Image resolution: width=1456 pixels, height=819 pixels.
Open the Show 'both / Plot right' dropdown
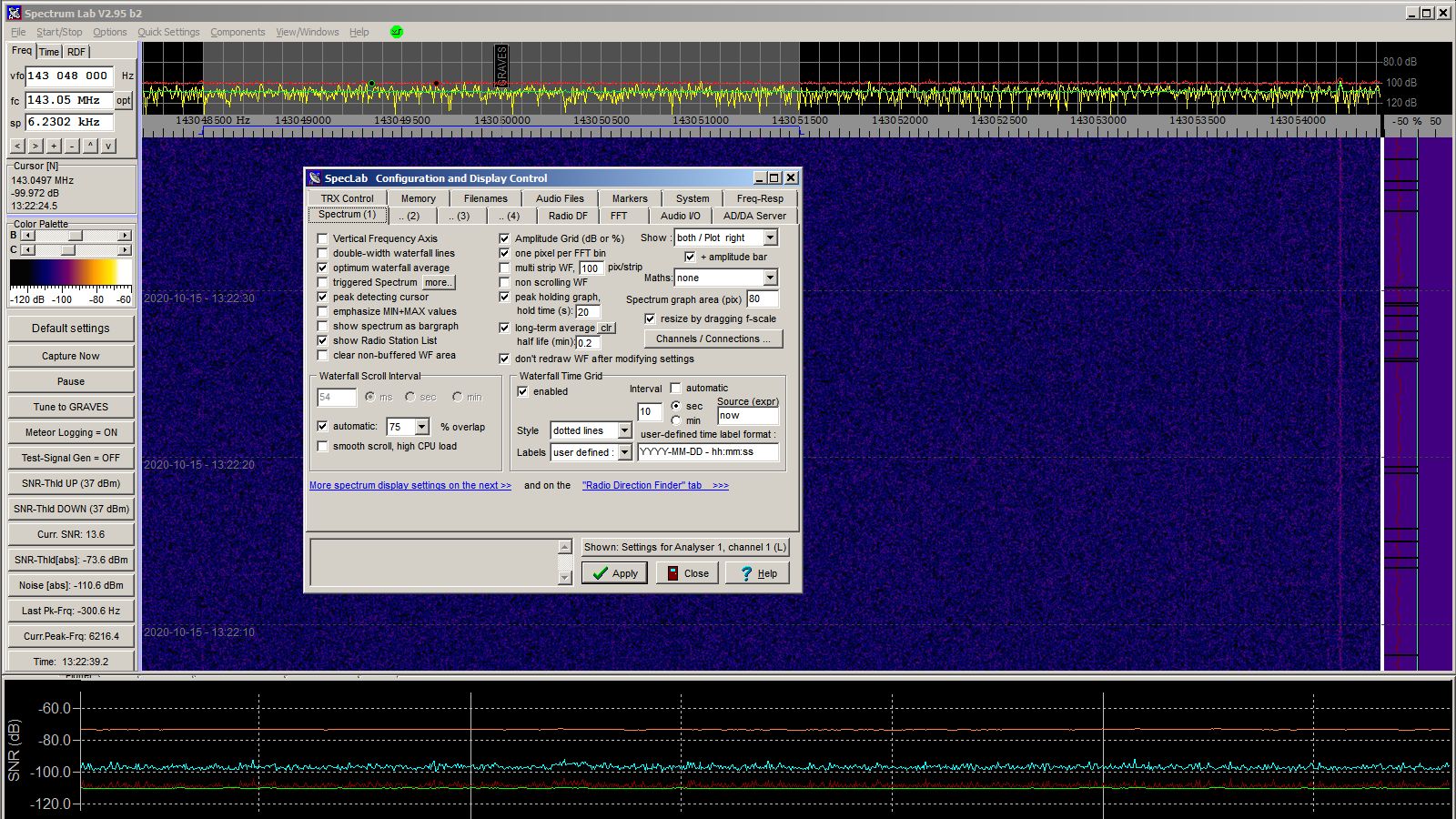click(770, 238)
